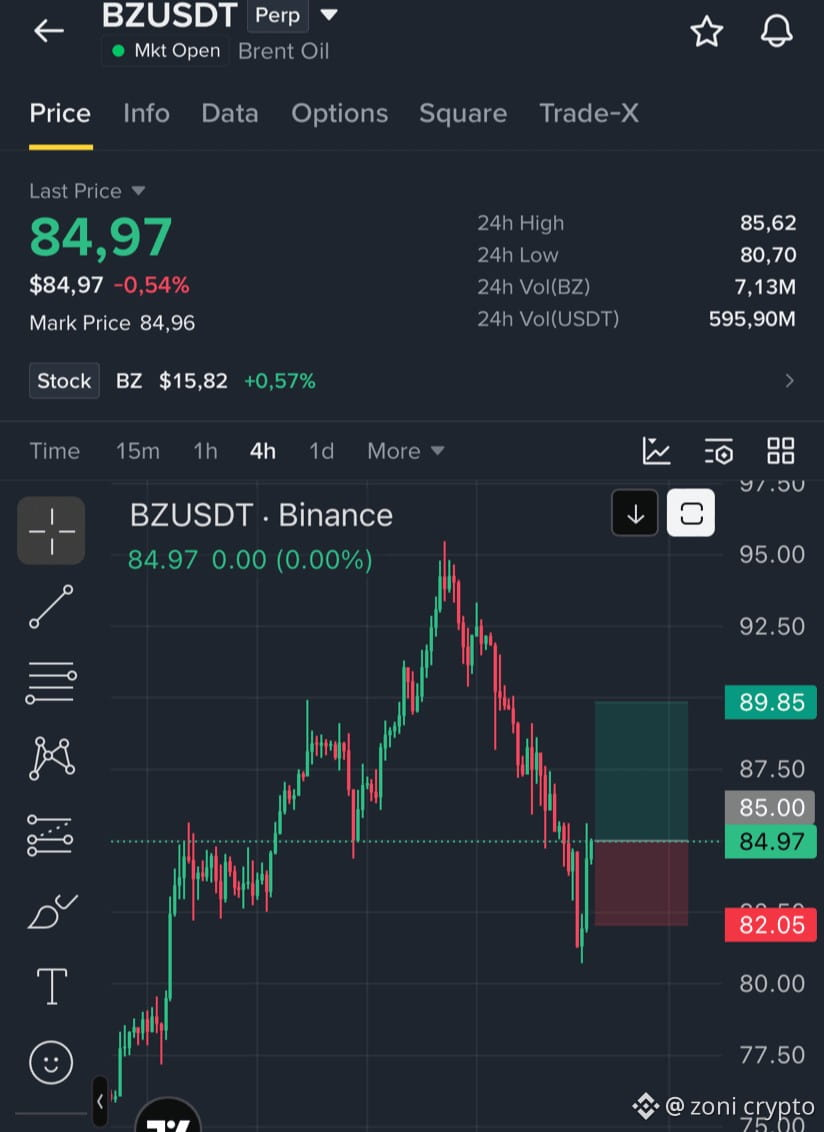This screenshot has height=1132, width=824.
Task: Select the Time chart interval
Action: pos(54,451)
